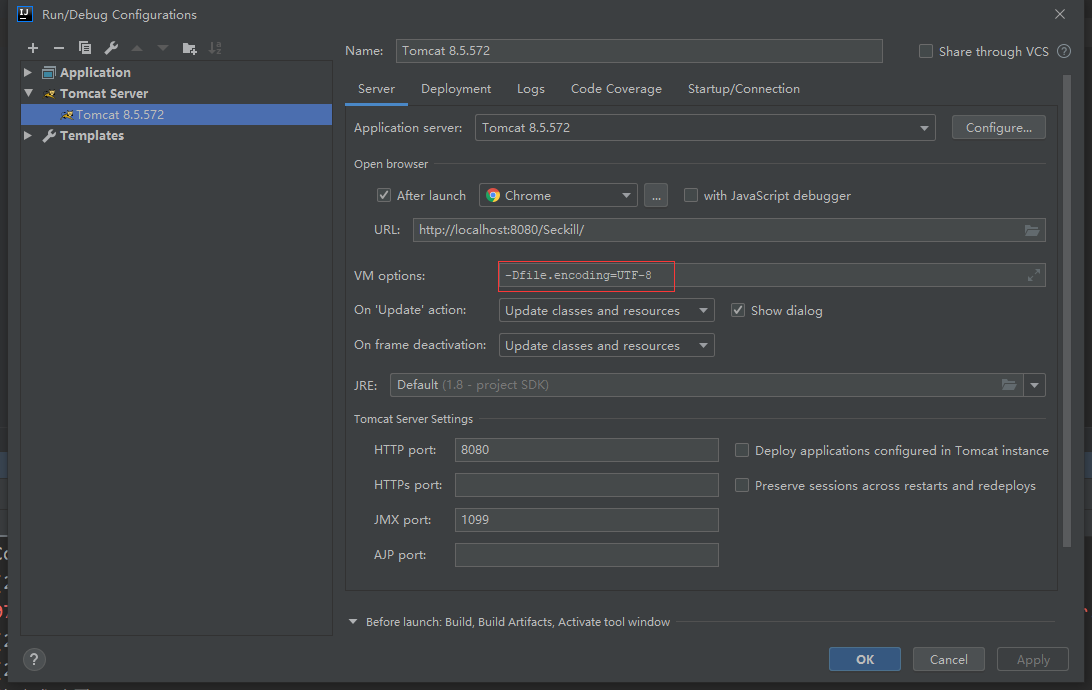Add a new configuration with the plus icon
This screenshot has width=1092, height=690.
33,48
